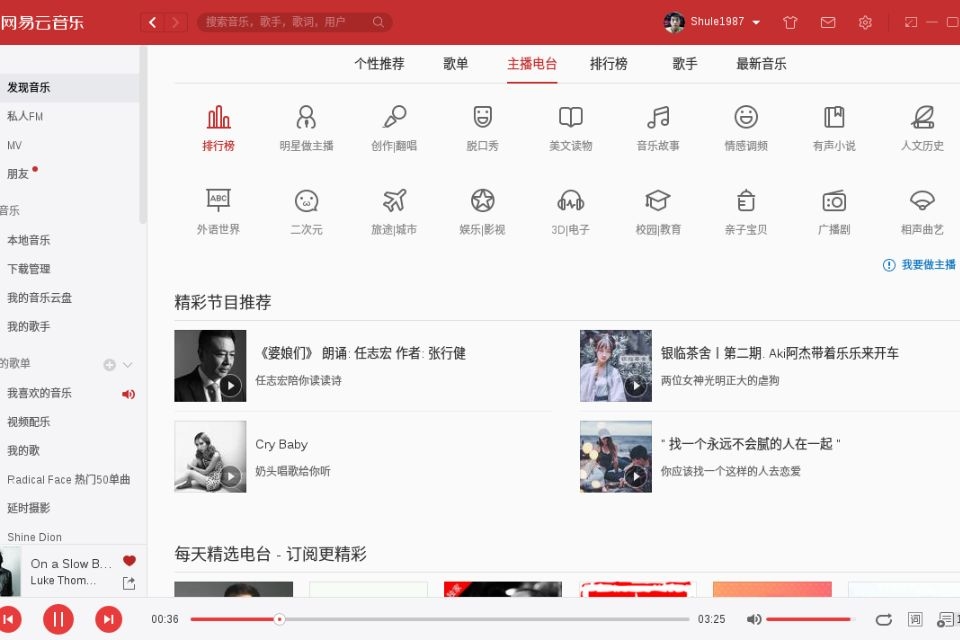Click the back navigation arrow
Screen dimensions: 960x640
point(152,22)
